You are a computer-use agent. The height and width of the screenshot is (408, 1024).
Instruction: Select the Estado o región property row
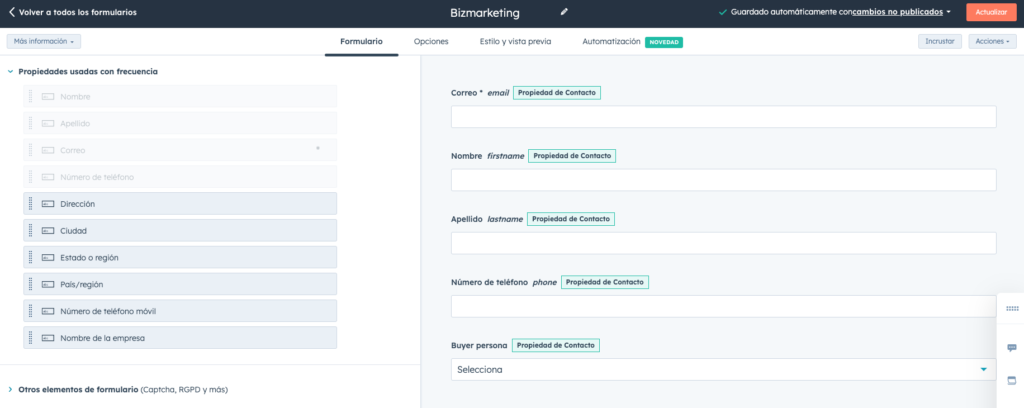click(x=180, y=257)
